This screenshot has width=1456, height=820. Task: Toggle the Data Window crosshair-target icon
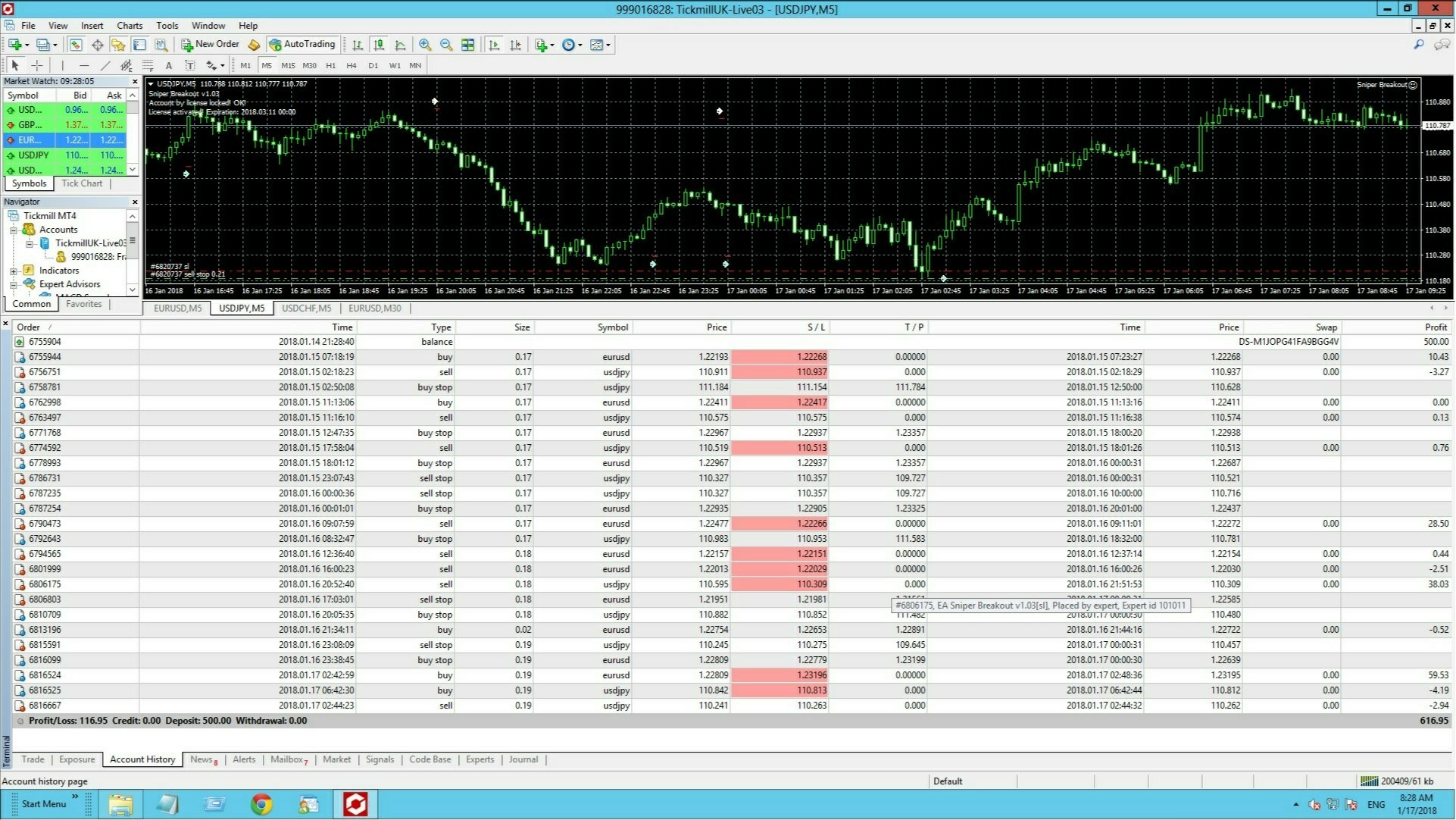pyautogui.click(x=98, y=45)
